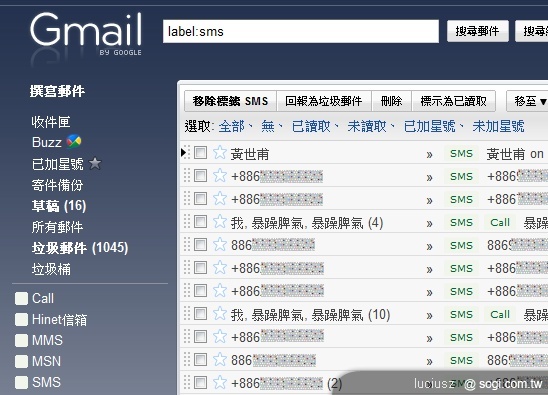Click the drag handle of 黃世甫 row
This screenshot has height=395, width=548.
(x=187, y=153)
